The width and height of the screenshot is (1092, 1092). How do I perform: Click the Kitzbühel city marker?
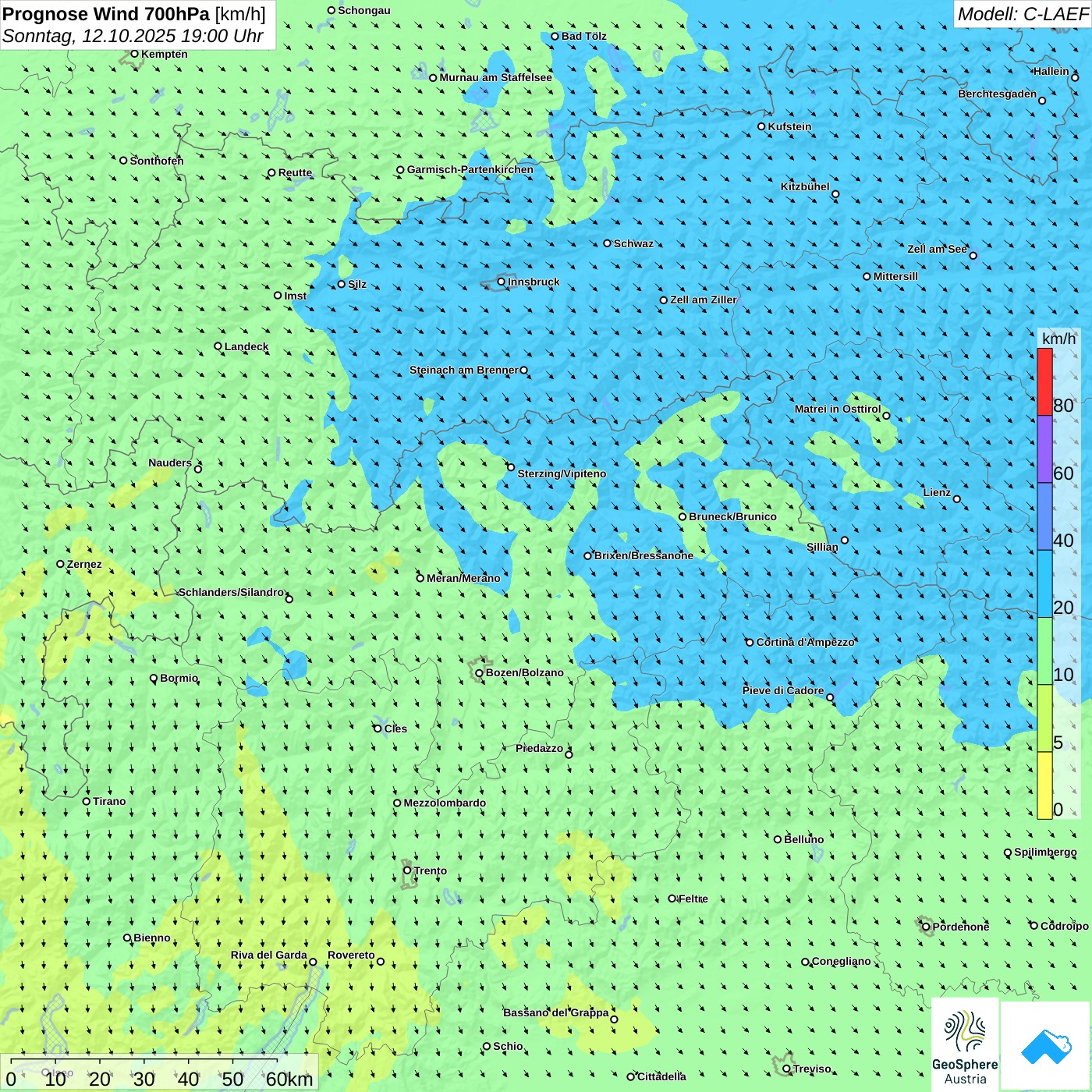point(835,194)
